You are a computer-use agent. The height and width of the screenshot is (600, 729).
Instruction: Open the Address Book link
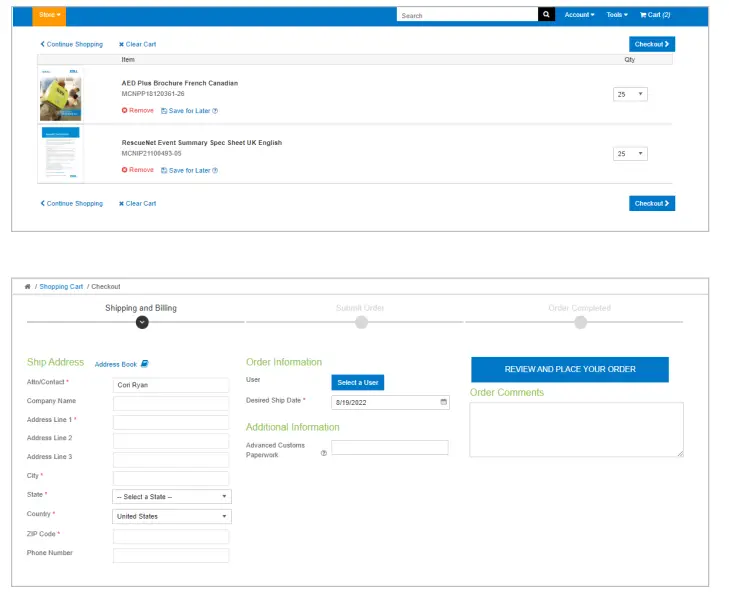point(116,365)
